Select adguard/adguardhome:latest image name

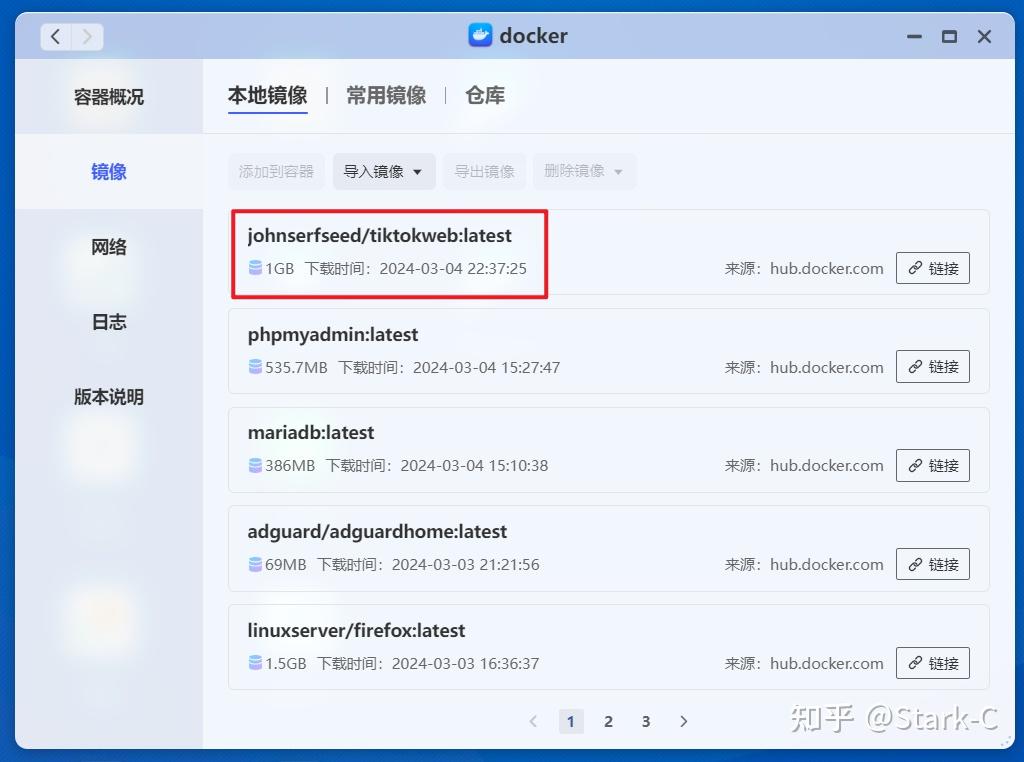coord(377,532)
